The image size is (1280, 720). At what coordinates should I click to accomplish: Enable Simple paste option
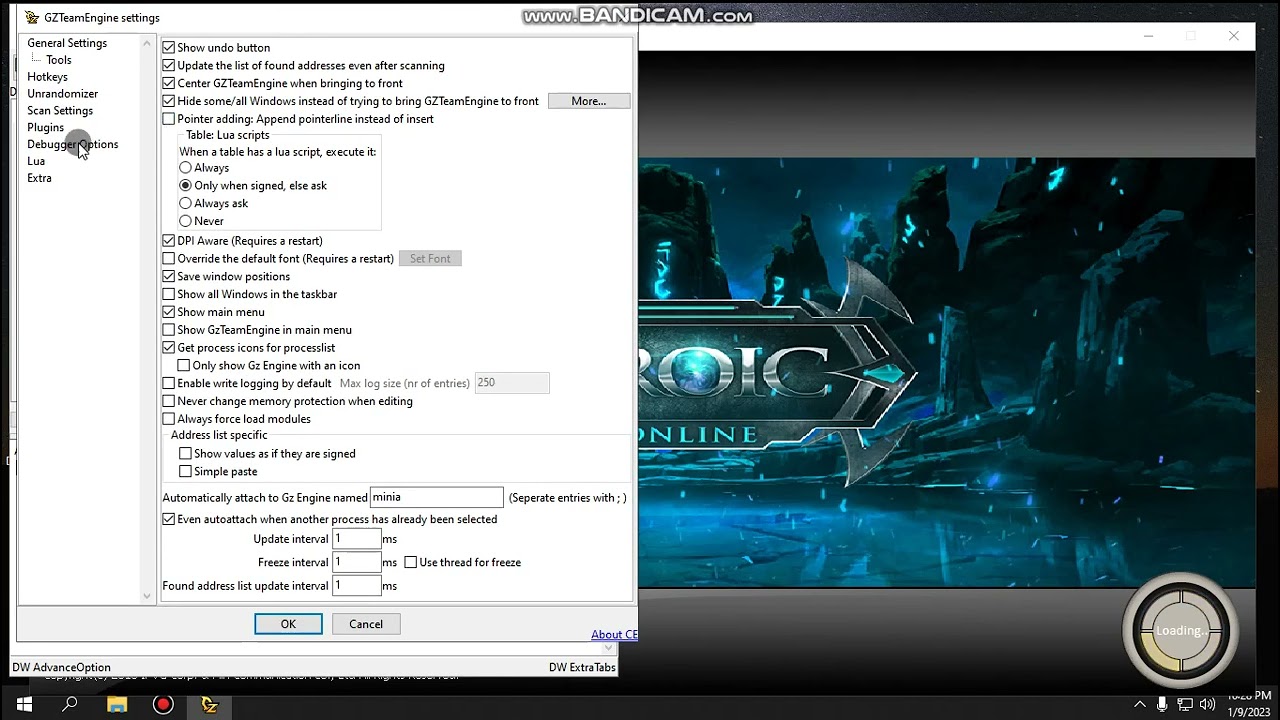185,472
